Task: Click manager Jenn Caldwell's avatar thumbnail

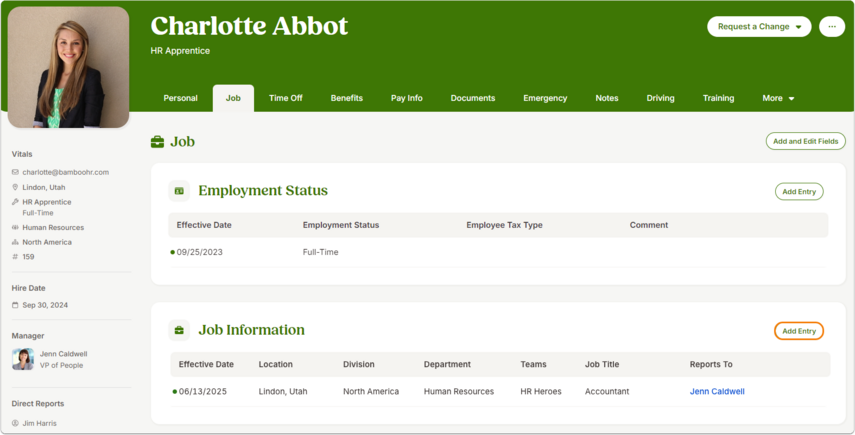Action: [23, 359]
